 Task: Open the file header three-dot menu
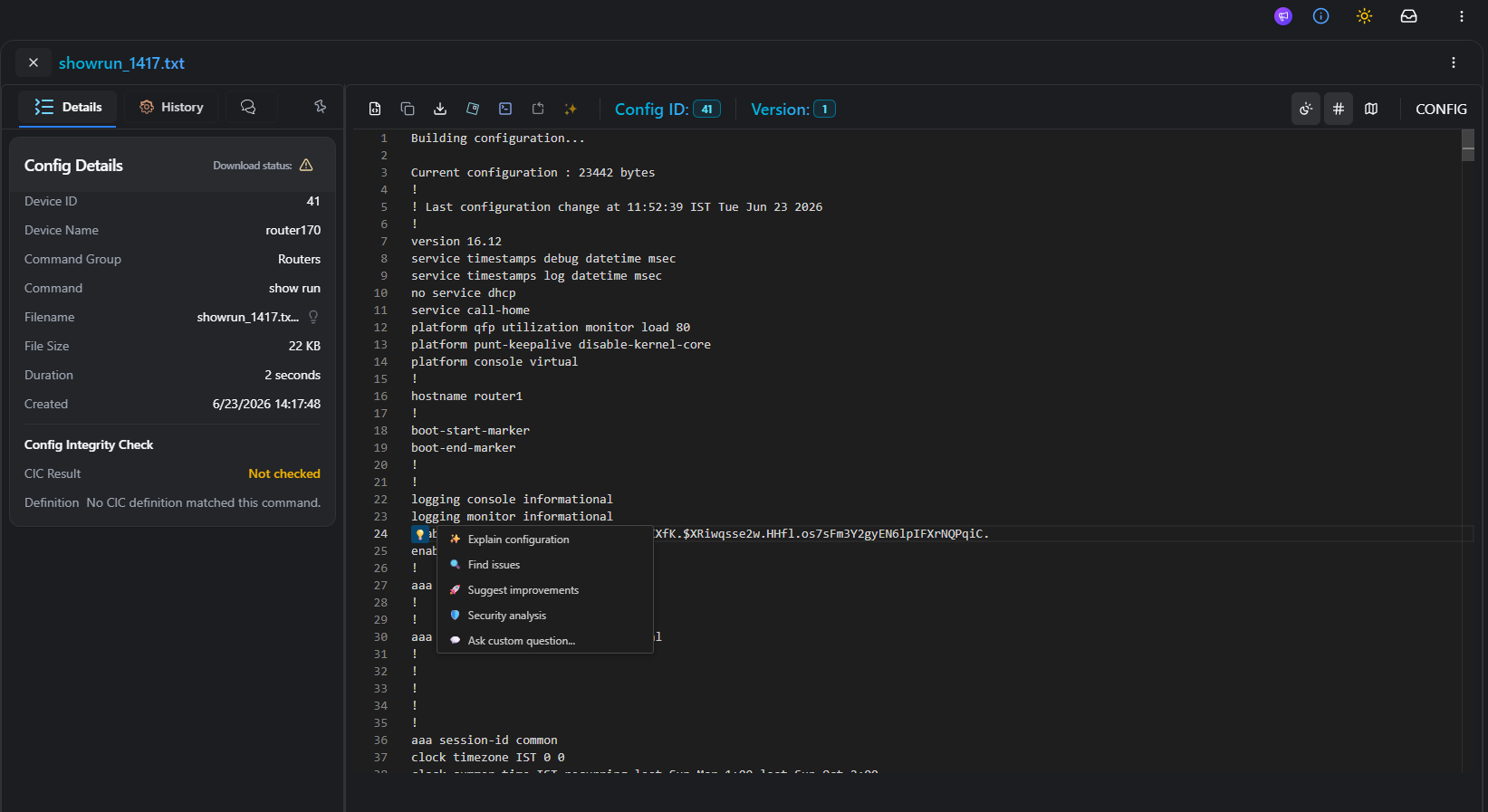1454,62
